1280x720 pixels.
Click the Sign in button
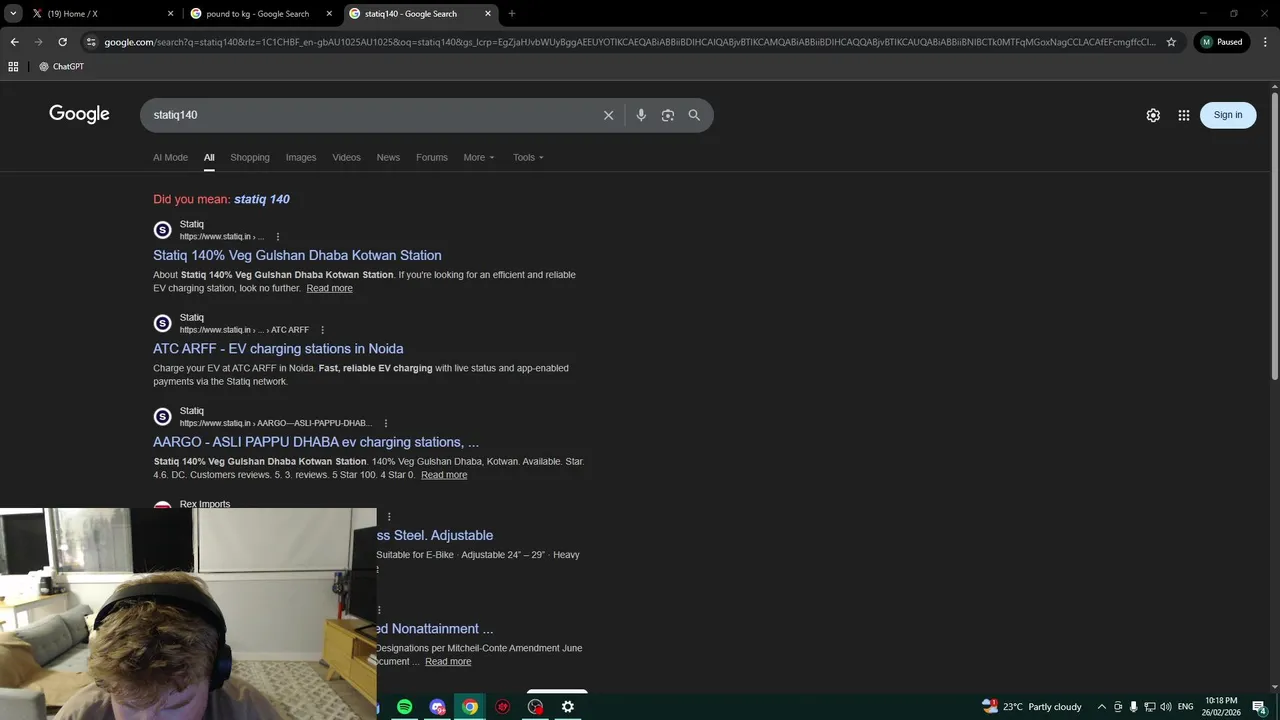coord(1228,115)
